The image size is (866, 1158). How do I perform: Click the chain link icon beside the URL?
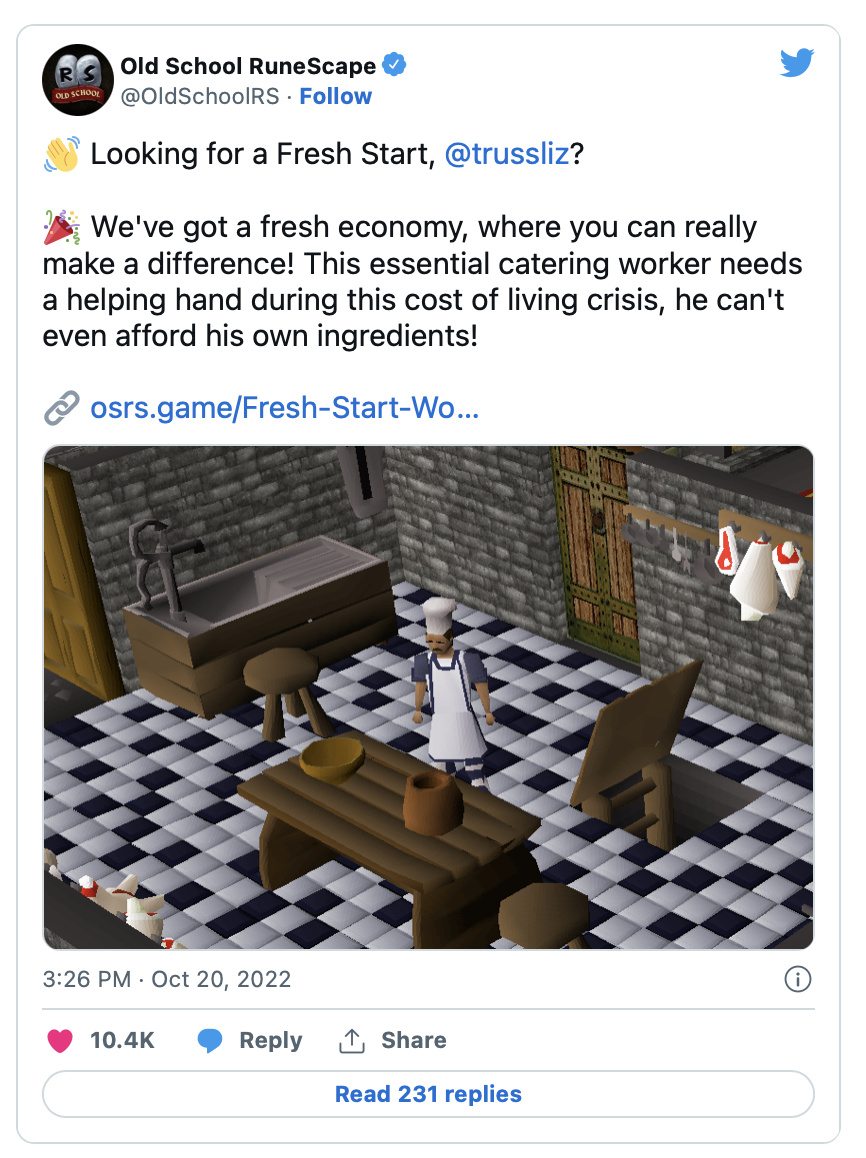pos(61,408)
